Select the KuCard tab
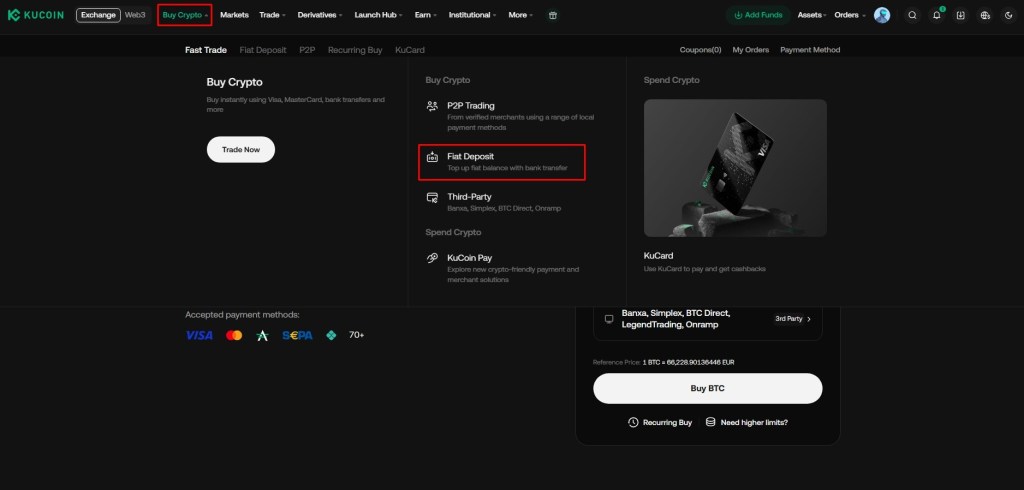This screenshot has width=1024, height=490. click(409, 50)
